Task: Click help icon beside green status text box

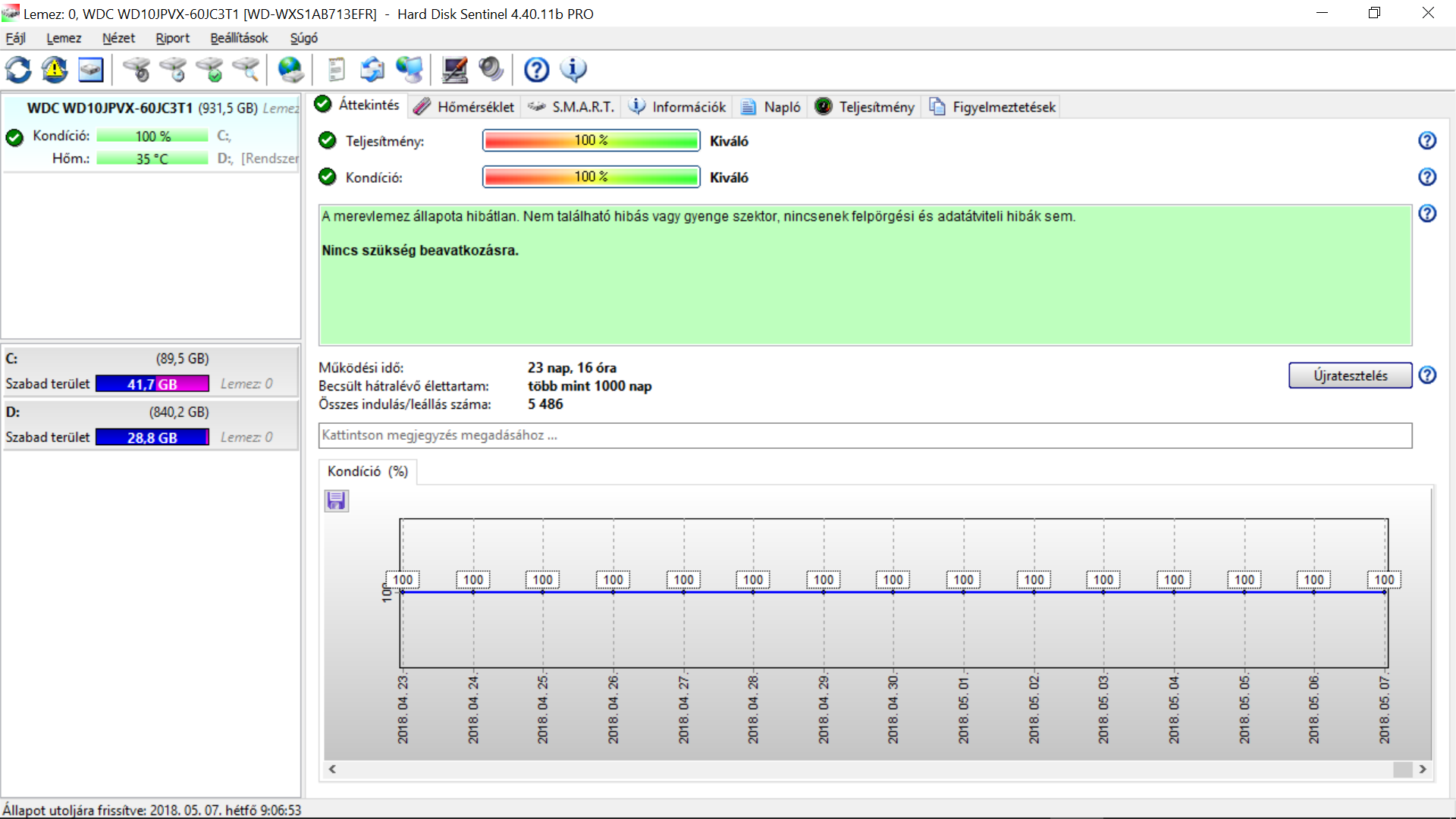Action: click(x=1427, y=214)
